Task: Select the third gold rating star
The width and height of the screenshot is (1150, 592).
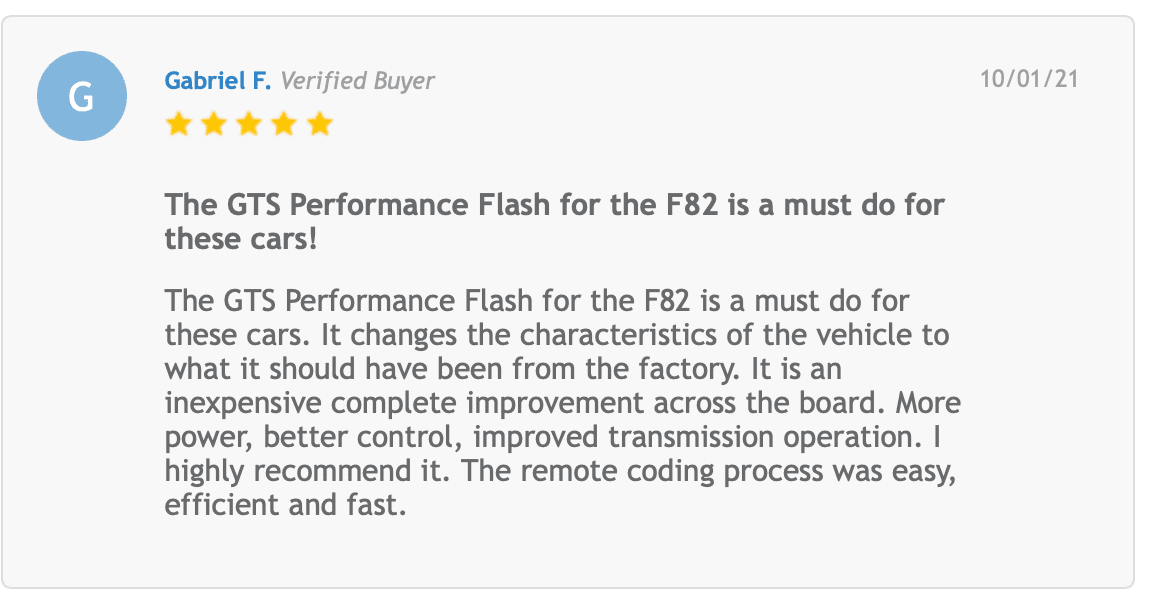Action: coord(249,124)
